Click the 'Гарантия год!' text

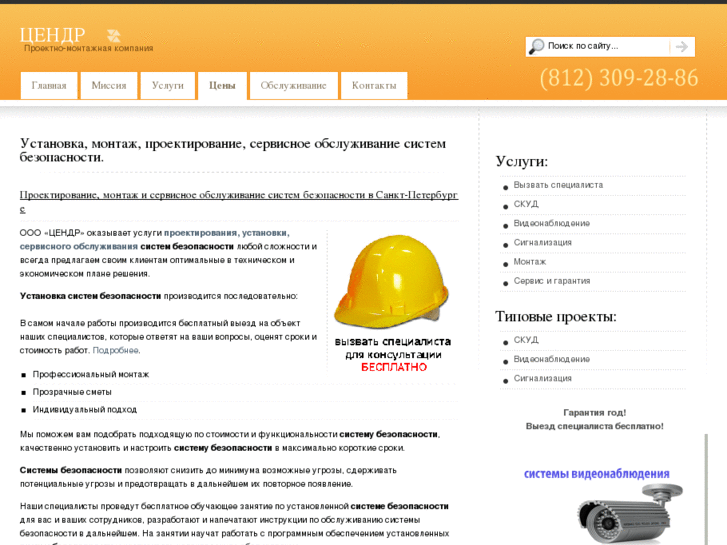(595, 412)
